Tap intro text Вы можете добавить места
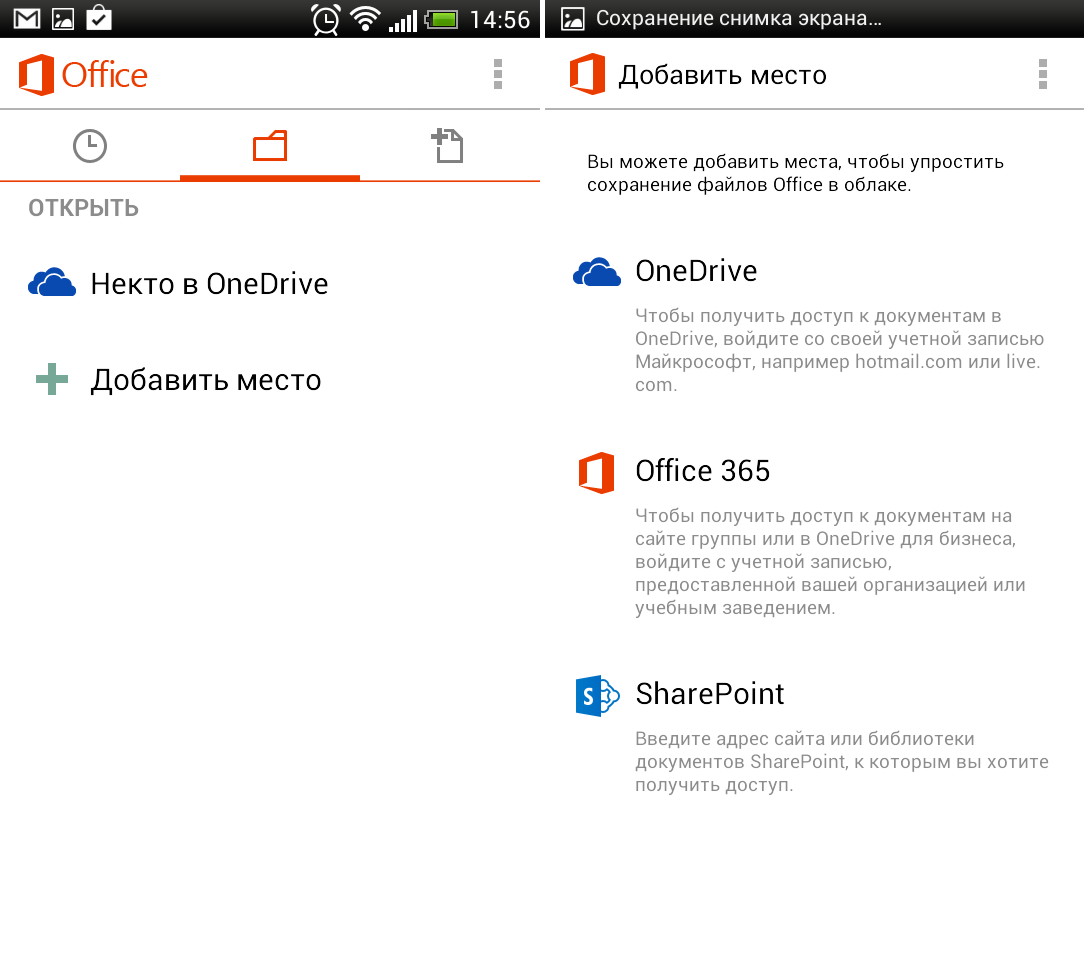Screen dimensions: 1084x960 [x=795, y=173]
